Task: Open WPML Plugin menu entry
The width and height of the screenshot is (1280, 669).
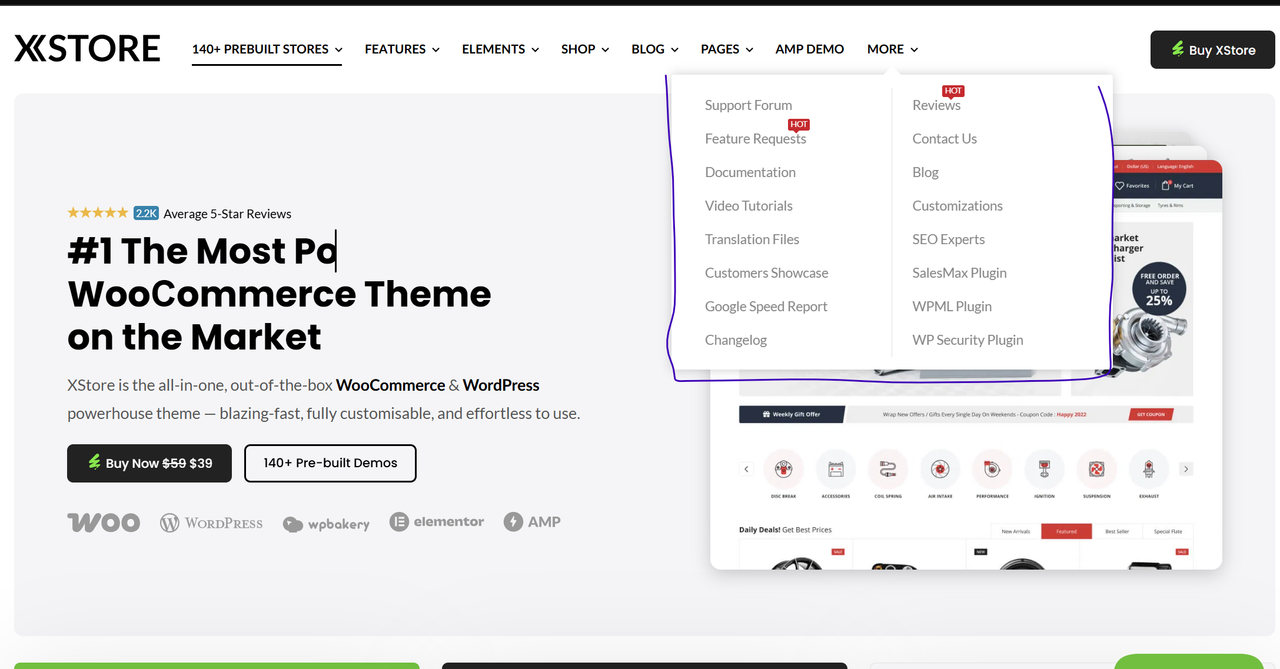Action: 952,306
